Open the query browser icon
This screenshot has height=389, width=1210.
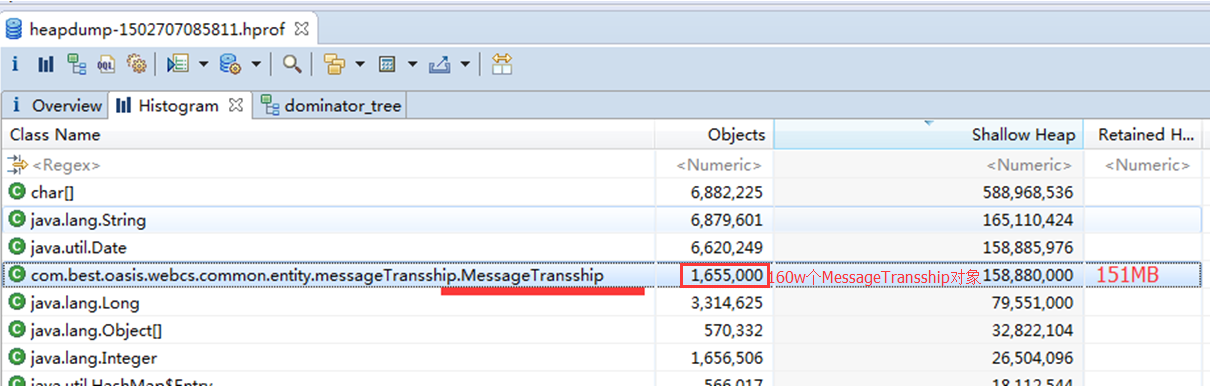(x=230, y=64)
